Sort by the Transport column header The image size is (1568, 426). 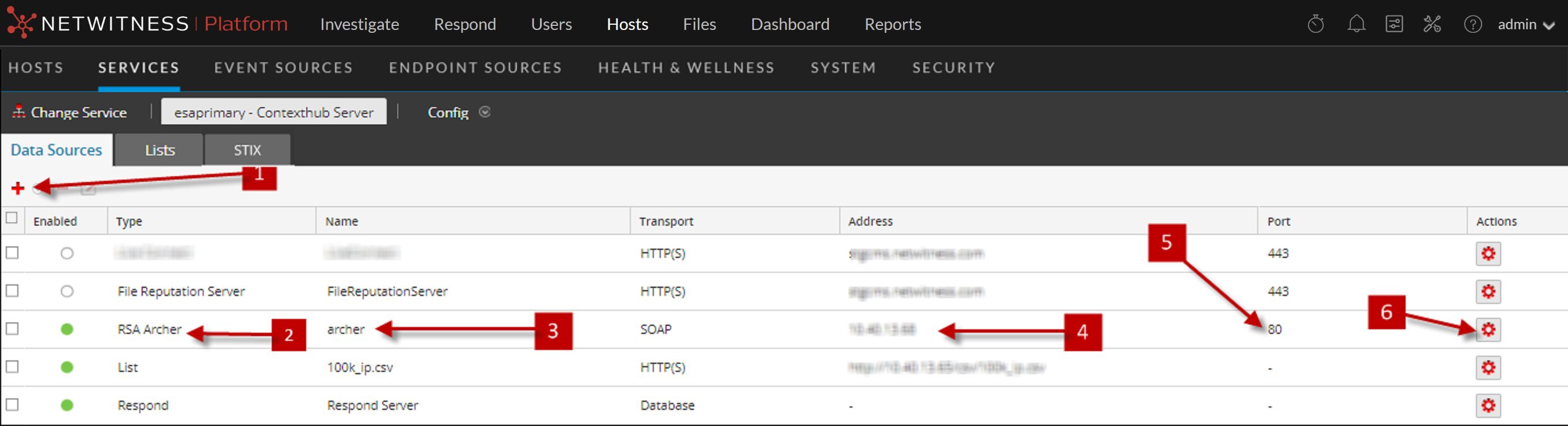tap(666, 222)
